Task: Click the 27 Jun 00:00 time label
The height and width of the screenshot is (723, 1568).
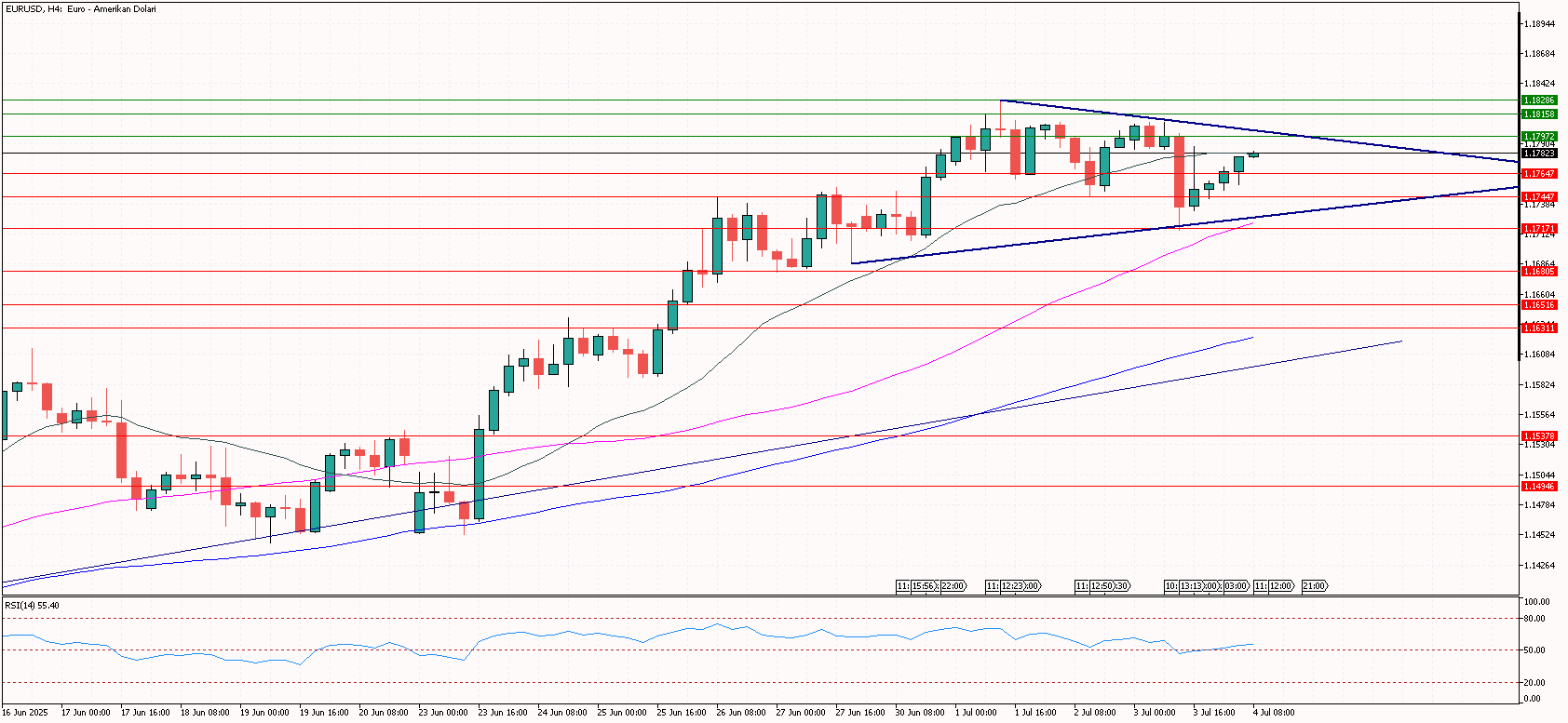Action: [801, 713]
